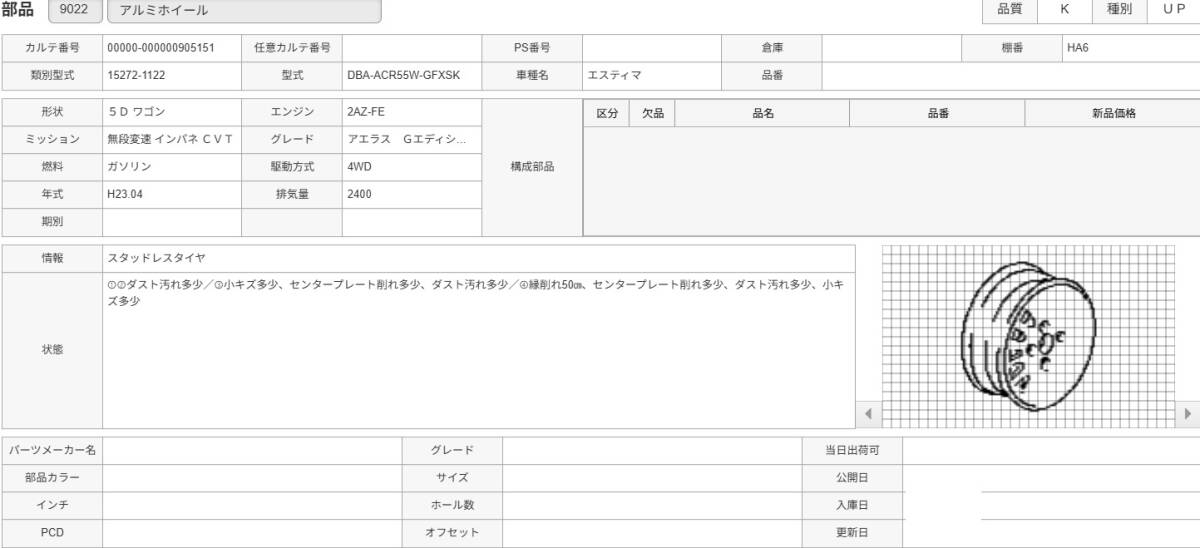Viewport: 1200px width, 548px height.
Task: Click the aluminum wheel diagram image
Action: point(1027,336)
